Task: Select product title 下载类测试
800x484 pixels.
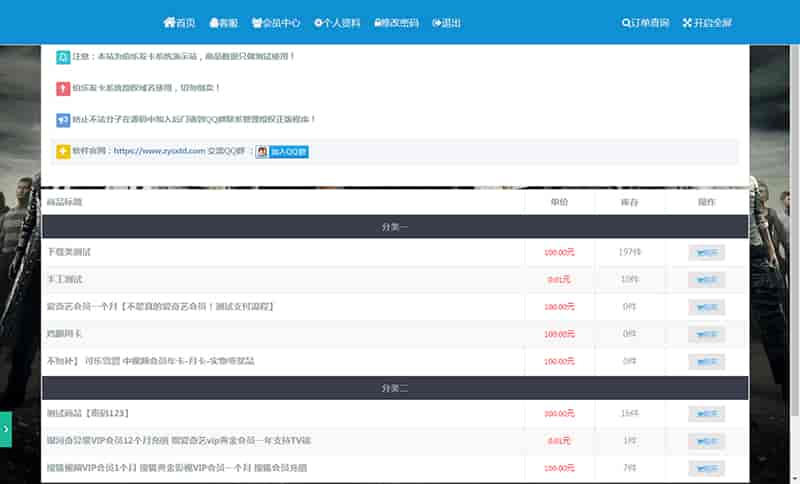Action: (68, 252)
